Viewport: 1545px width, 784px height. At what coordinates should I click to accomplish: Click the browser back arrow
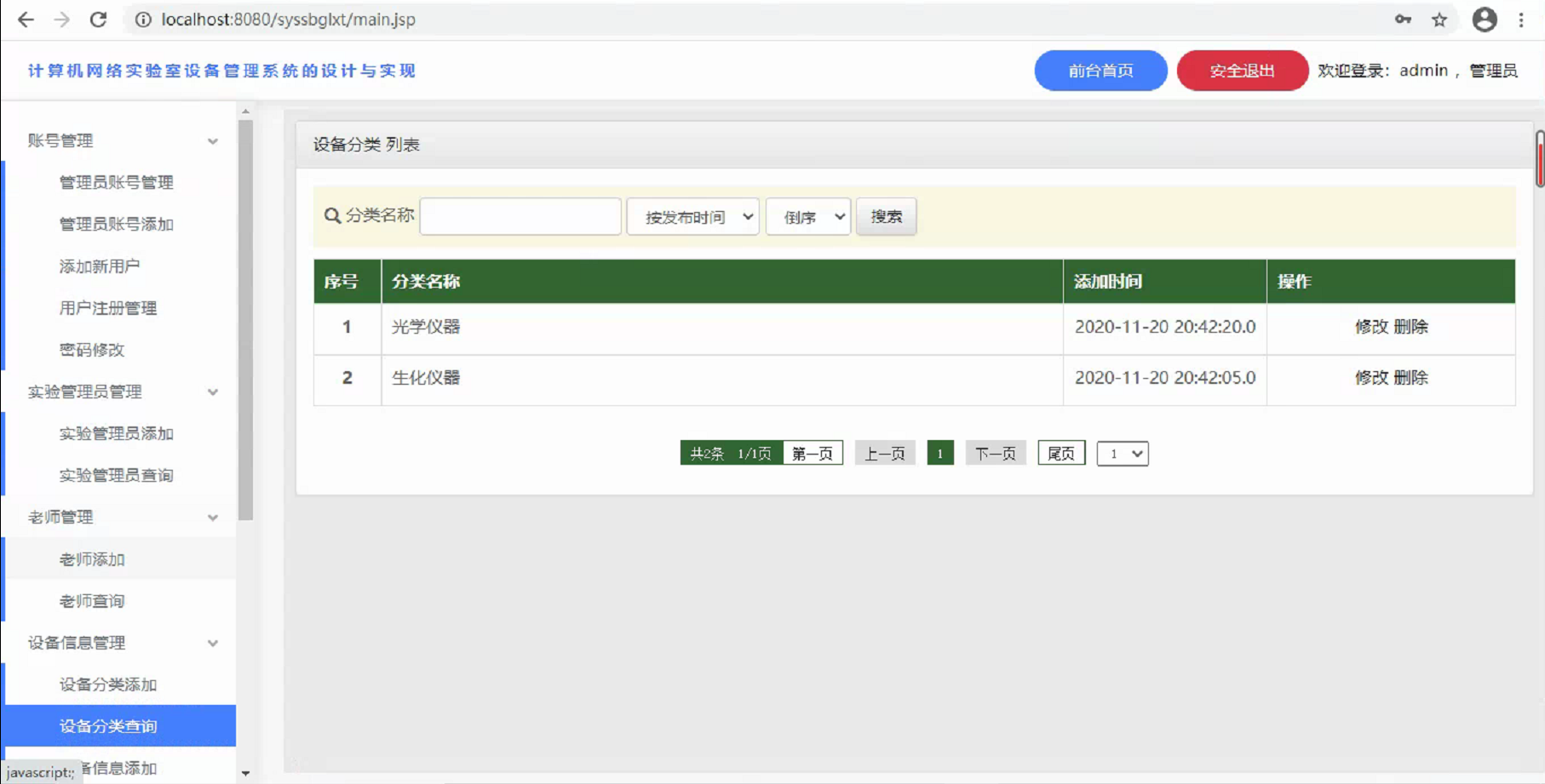point(26,20)
